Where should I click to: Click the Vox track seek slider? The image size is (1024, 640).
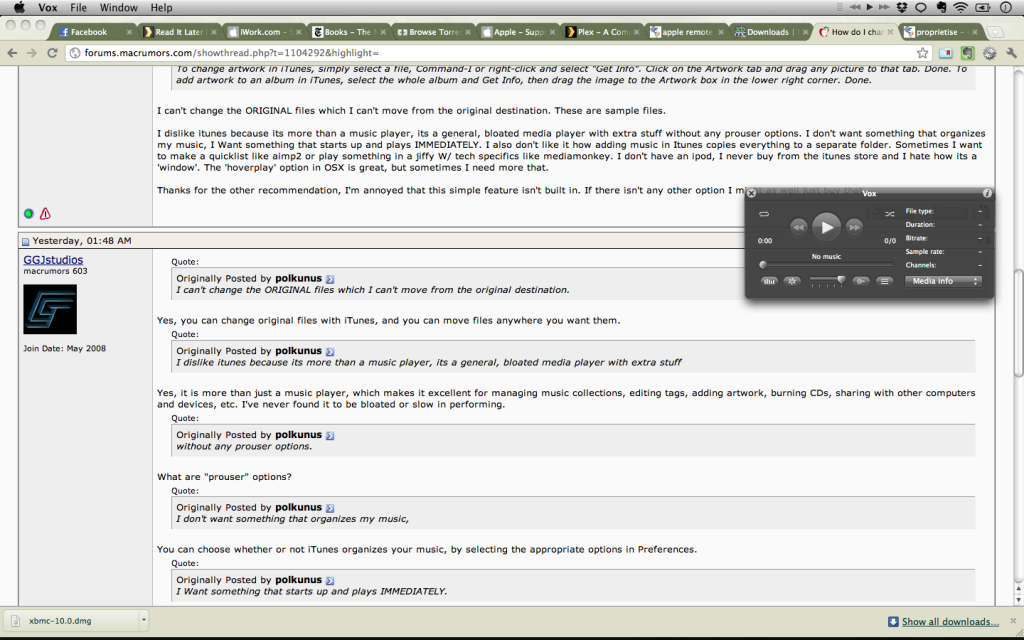(x=827, y=264)
